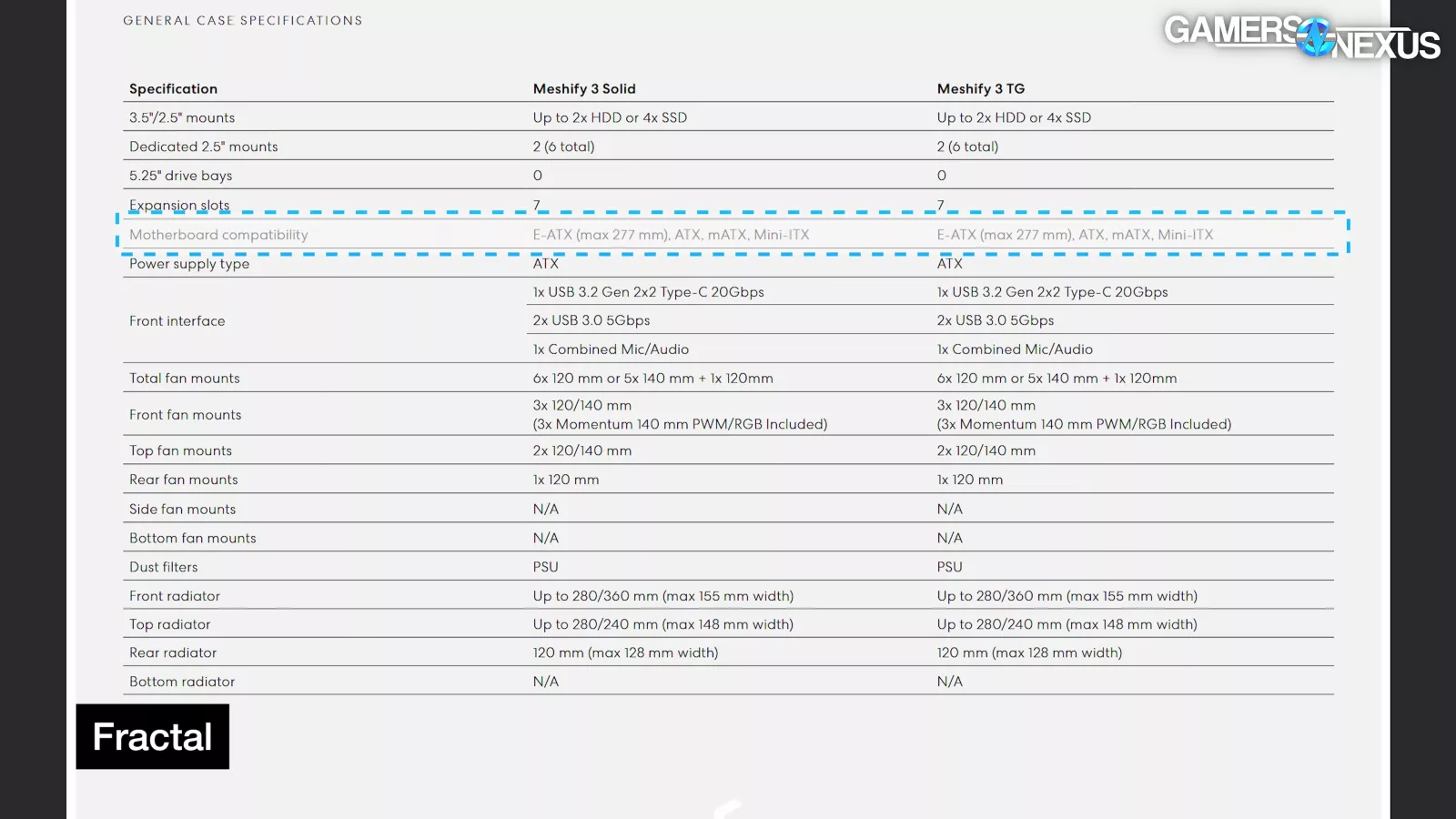Select the Meshify 3 Solid column header

point(584,88)
